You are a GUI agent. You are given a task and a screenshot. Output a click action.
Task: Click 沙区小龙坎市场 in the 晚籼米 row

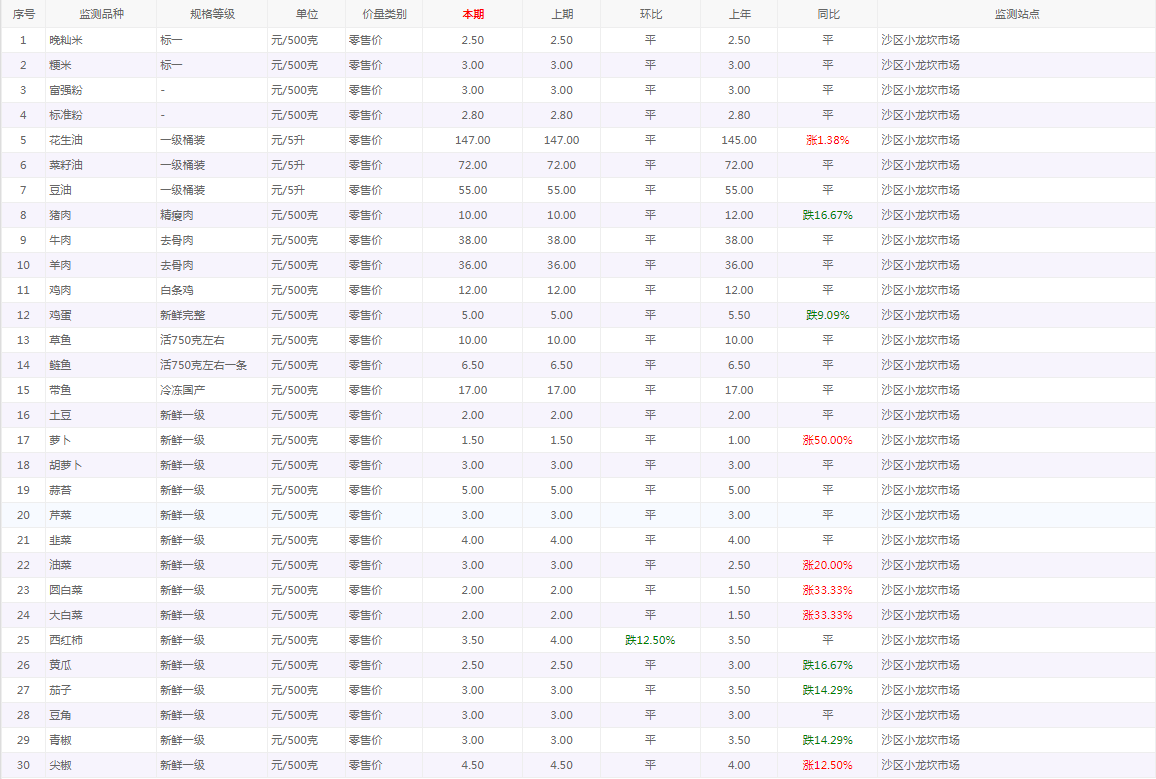(921, 40)
